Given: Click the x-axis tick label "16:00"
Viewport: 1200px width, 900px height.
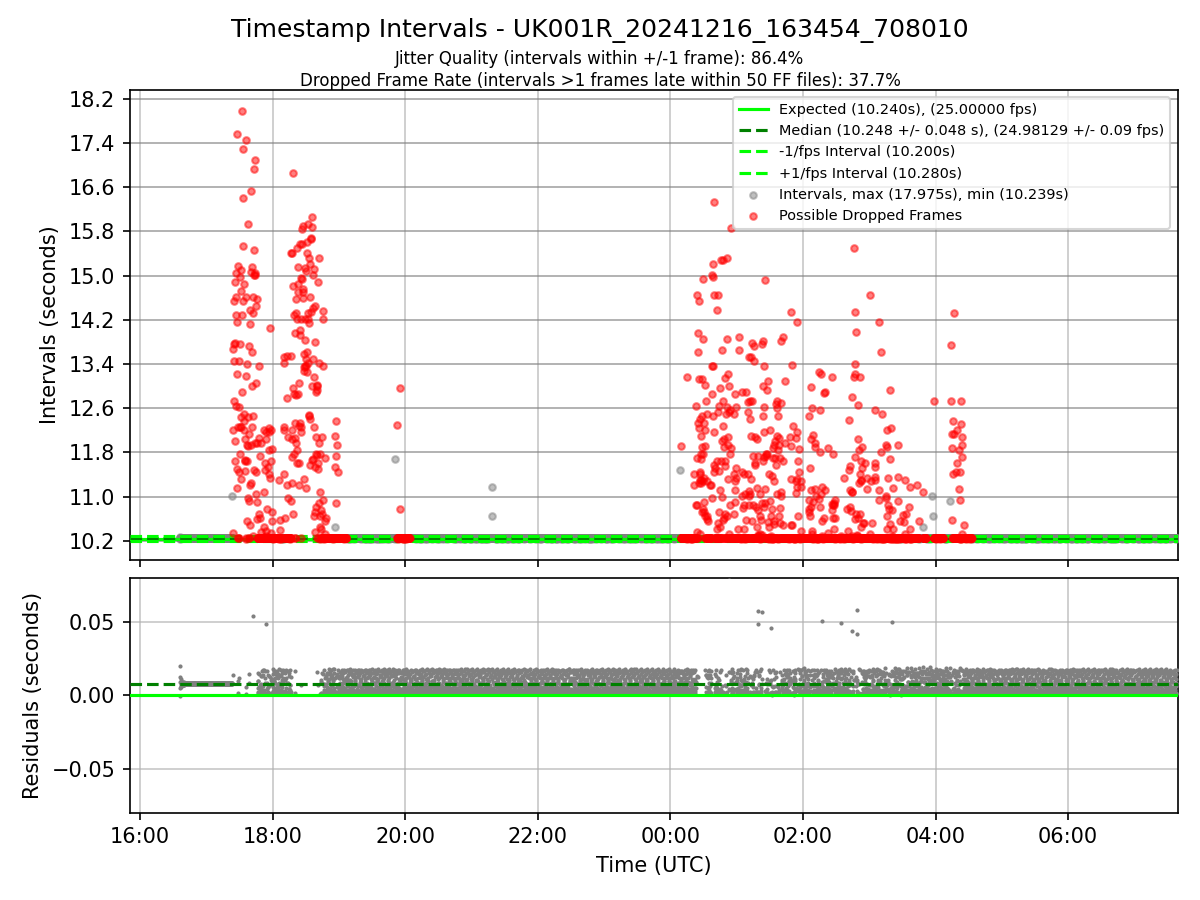Looking at the screenshot, I should (140, 836).
